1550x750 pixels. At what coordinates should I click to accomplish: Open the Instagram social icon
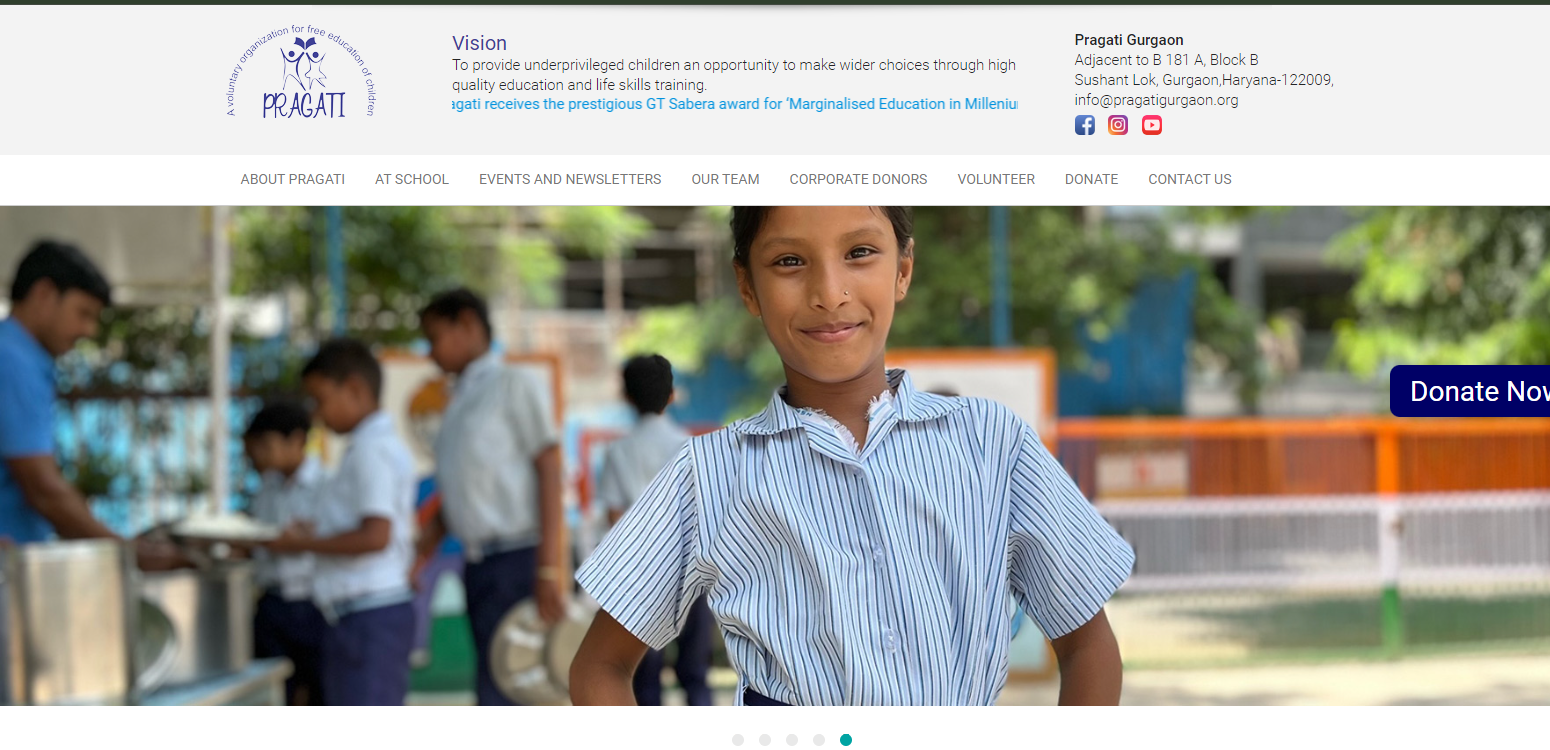point(1118,125)
